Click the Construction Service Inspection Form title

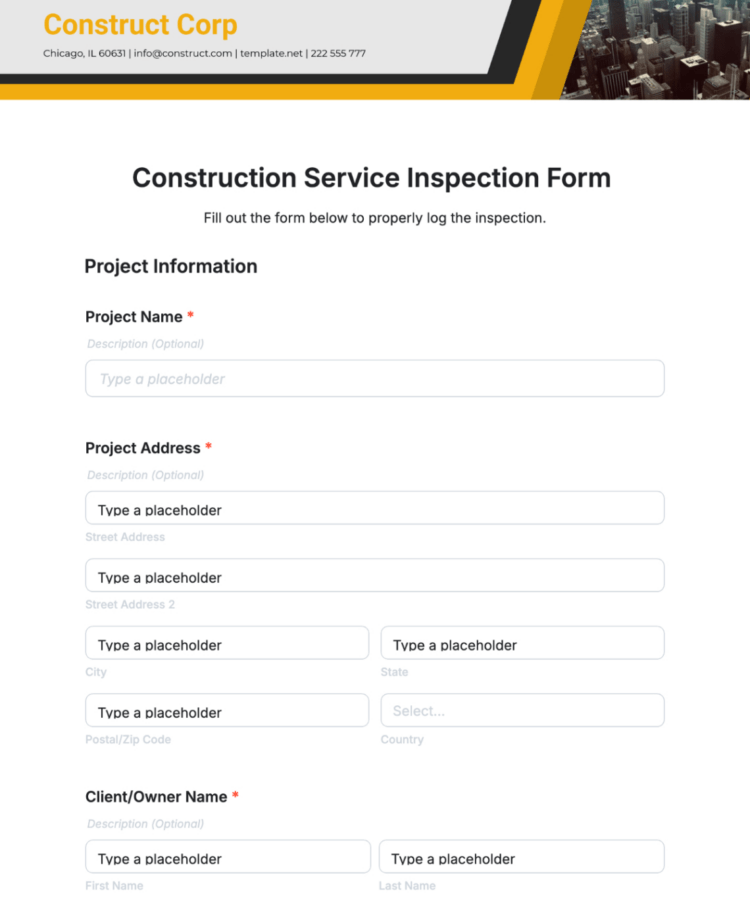[371, 178]
